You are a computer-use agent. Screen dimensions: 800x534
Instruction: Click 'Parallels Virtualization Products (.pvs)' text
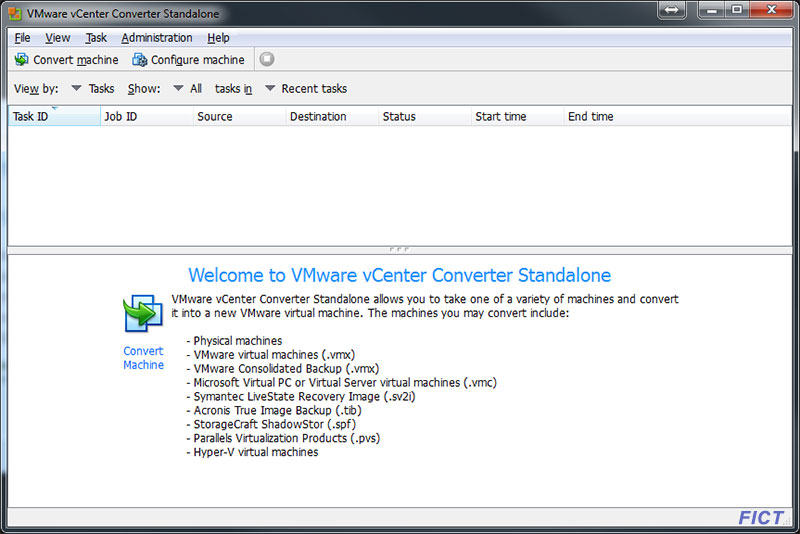click(287, 438)
